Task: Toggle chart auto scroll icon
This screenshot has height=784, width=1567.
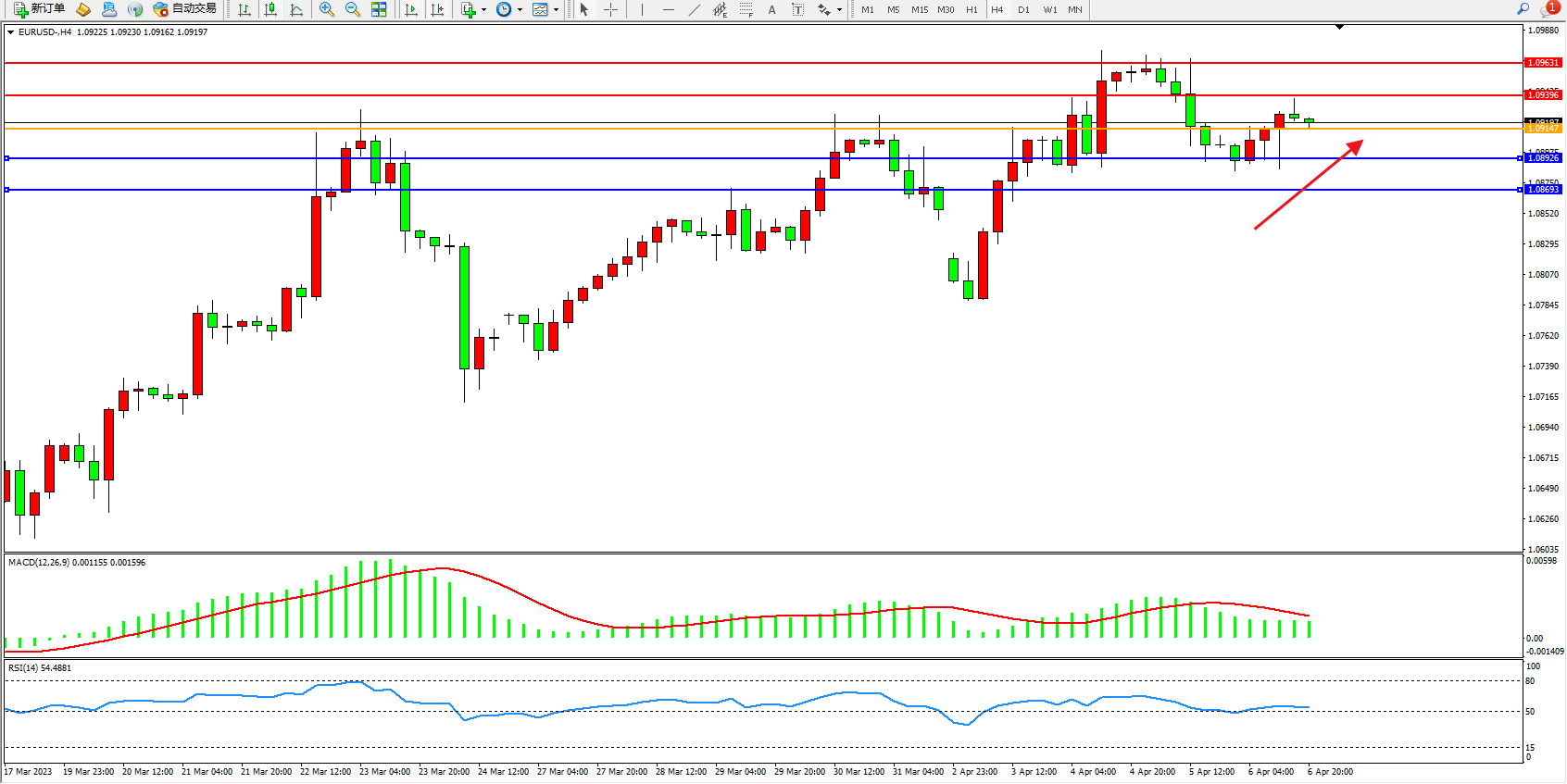Action: (x=411, y=9)
